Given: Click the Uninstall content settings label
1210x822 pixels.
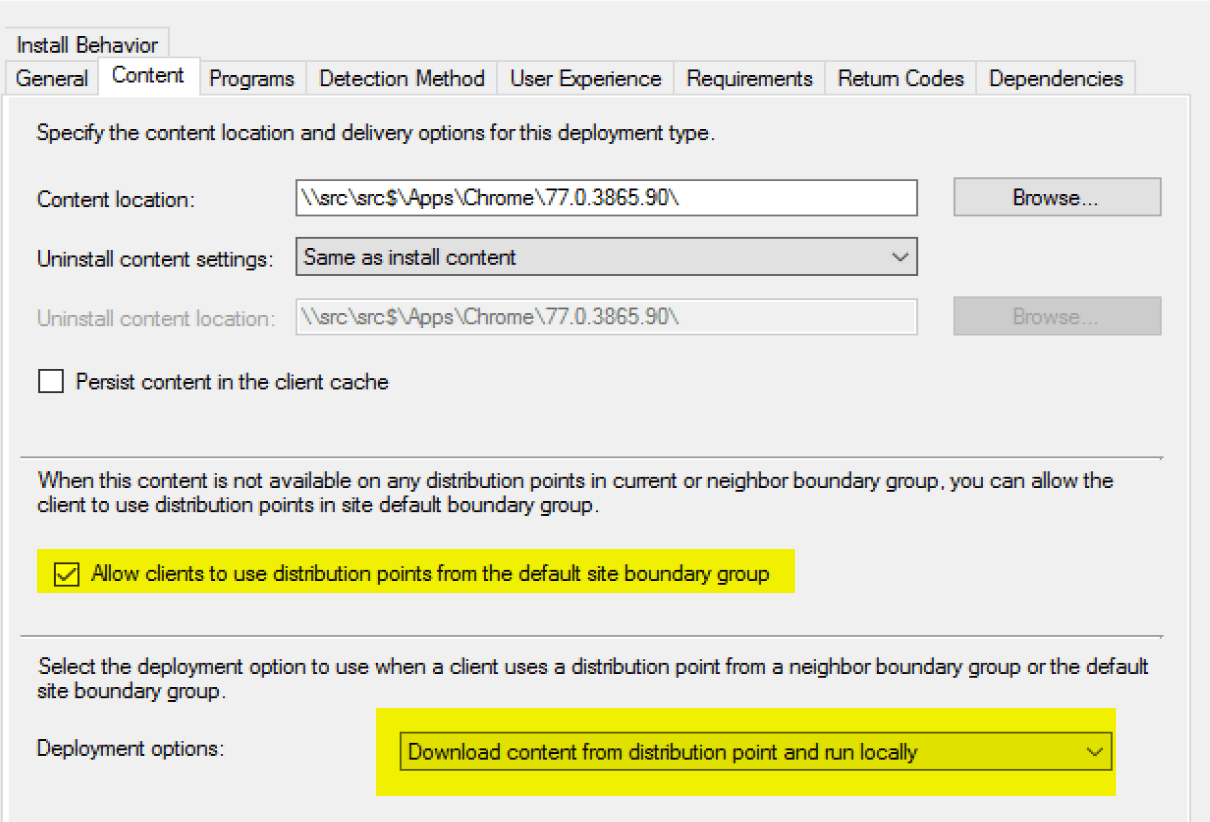Looking at the screenshot, I should coord(155,258).
